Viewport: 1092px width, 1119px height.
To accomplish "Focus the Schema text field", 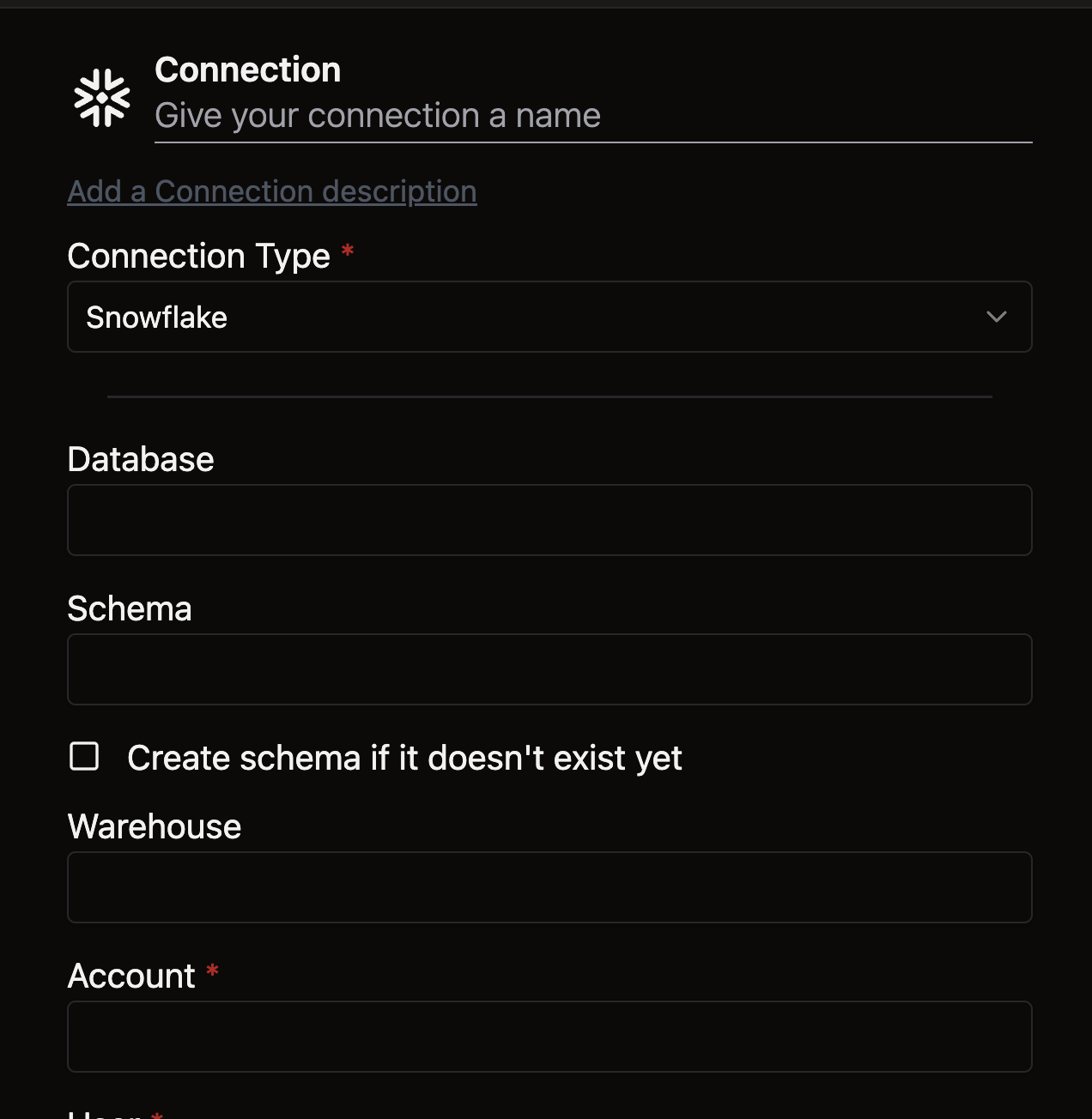I will click(x=549, y=669).
